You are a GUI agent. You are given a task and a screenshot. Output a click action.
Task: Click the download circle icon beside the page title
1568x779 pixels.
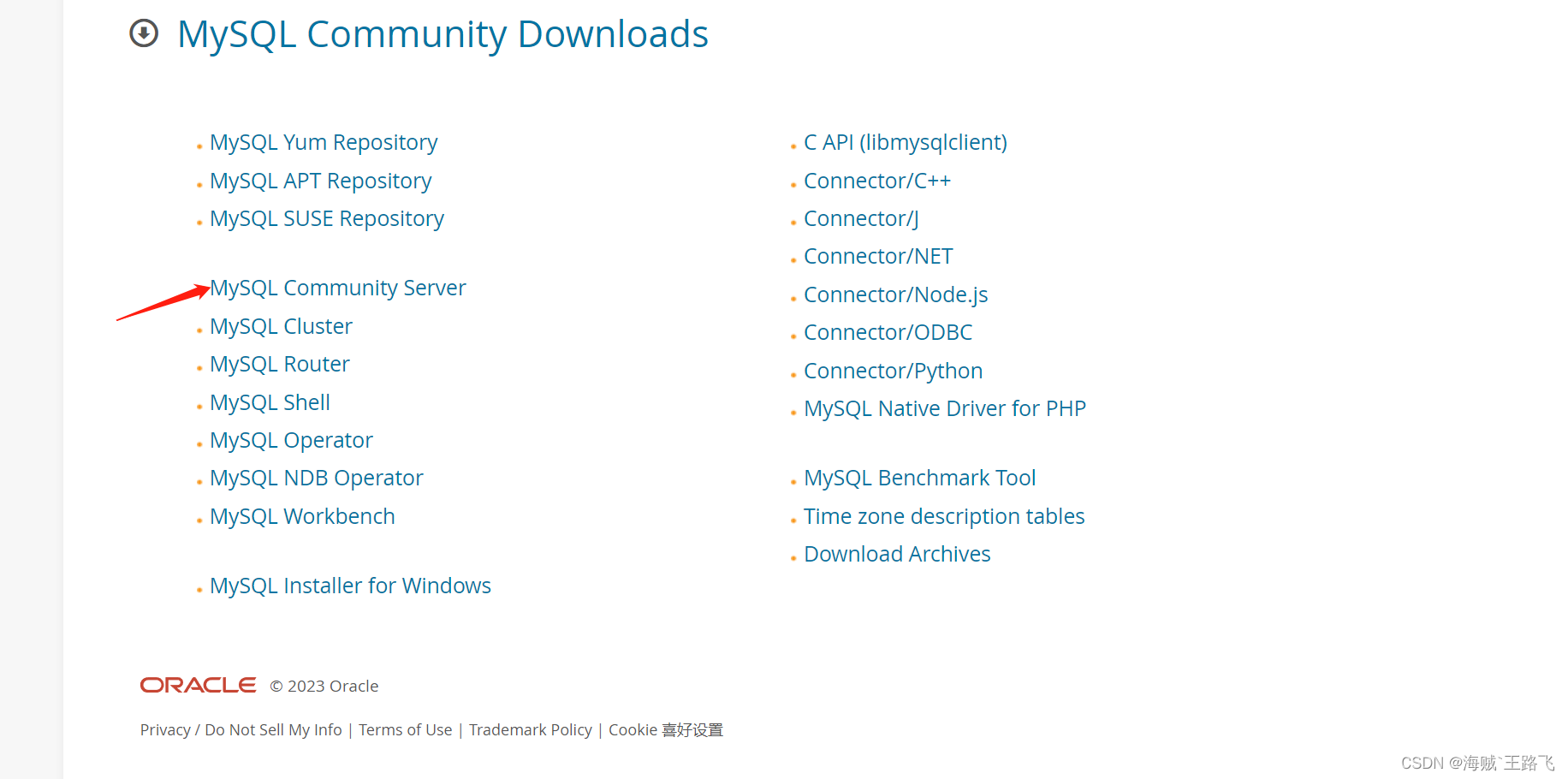pos(144,33)
